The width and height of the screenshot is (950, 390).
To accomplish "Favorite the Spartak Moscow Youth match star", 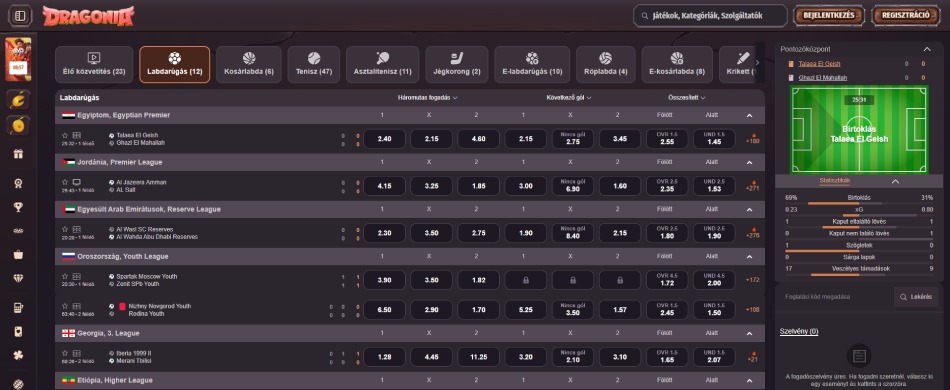I will pos(65,276).
